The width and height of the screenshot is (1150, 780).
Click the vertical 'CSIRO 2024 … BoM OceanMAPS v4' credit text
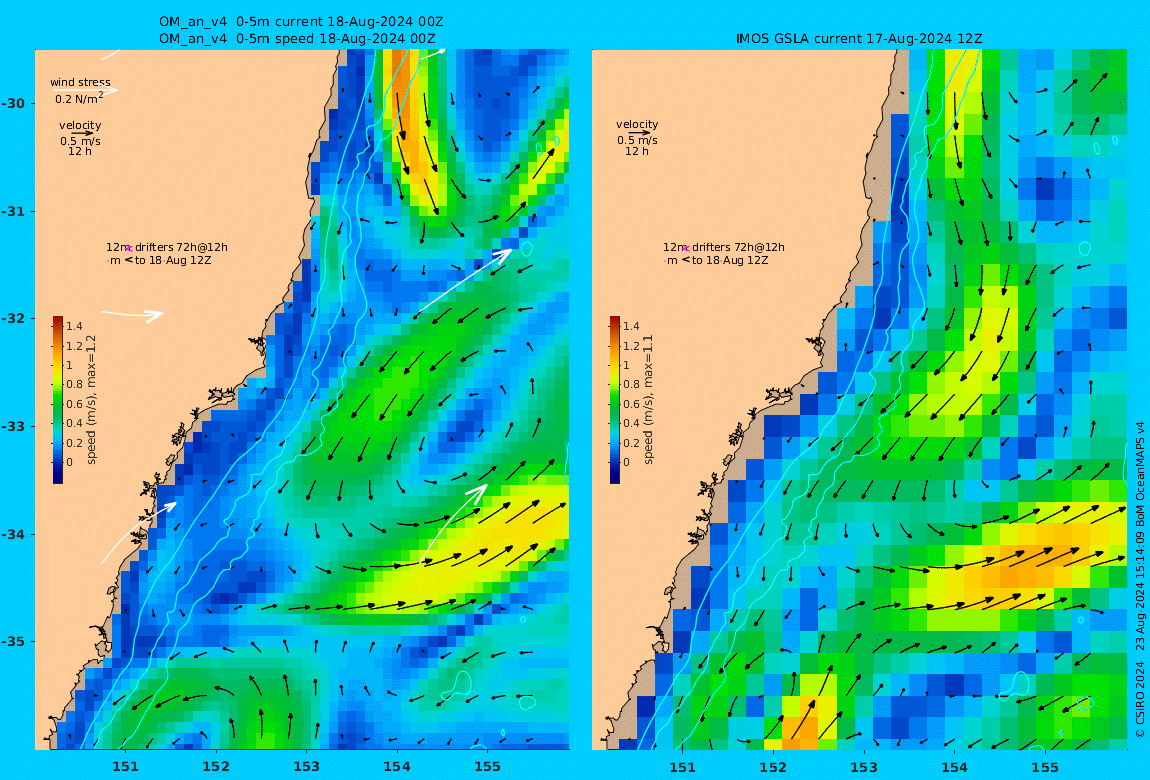[1140, 579]
